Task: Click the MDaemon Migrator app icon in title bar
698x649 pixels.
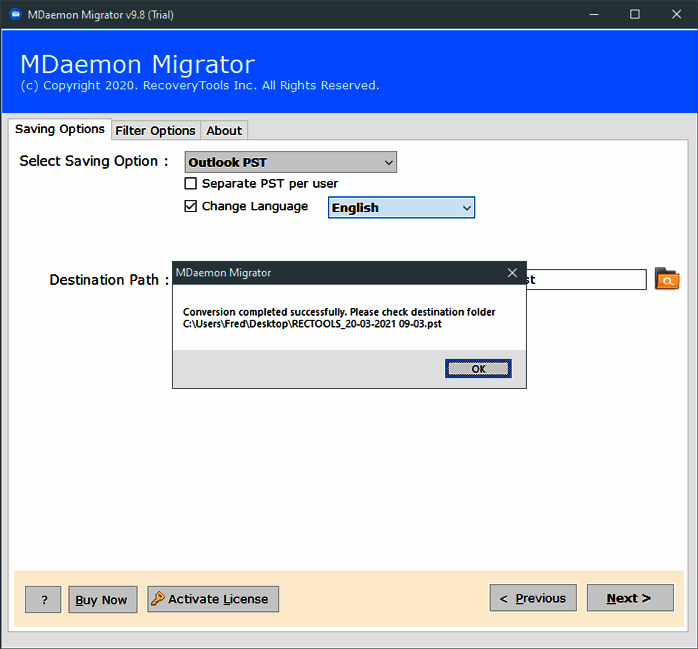Action: click(x=13, y=14)
